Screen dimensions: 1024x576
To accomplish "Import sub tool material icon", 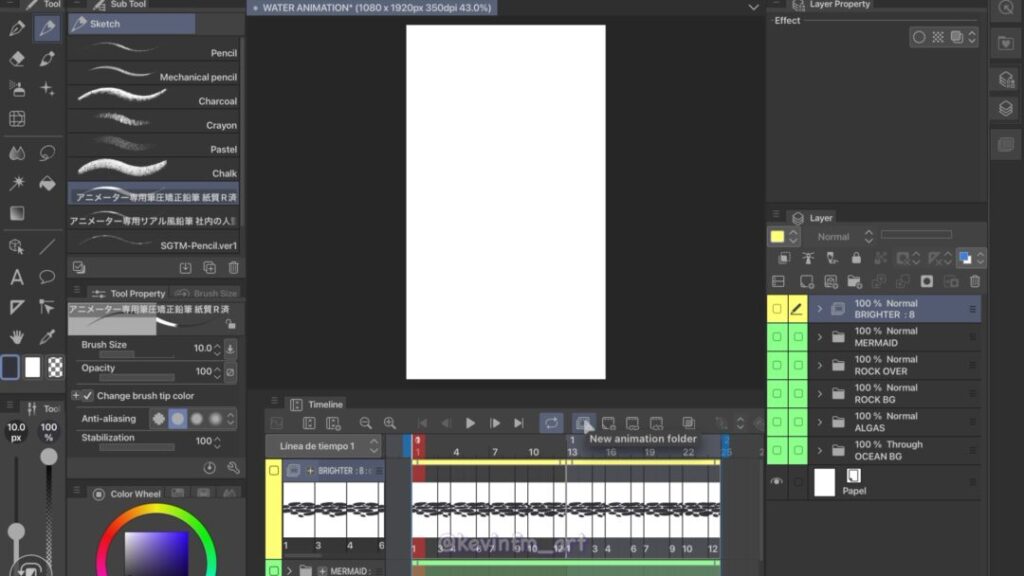I will (x=185, y=268).
